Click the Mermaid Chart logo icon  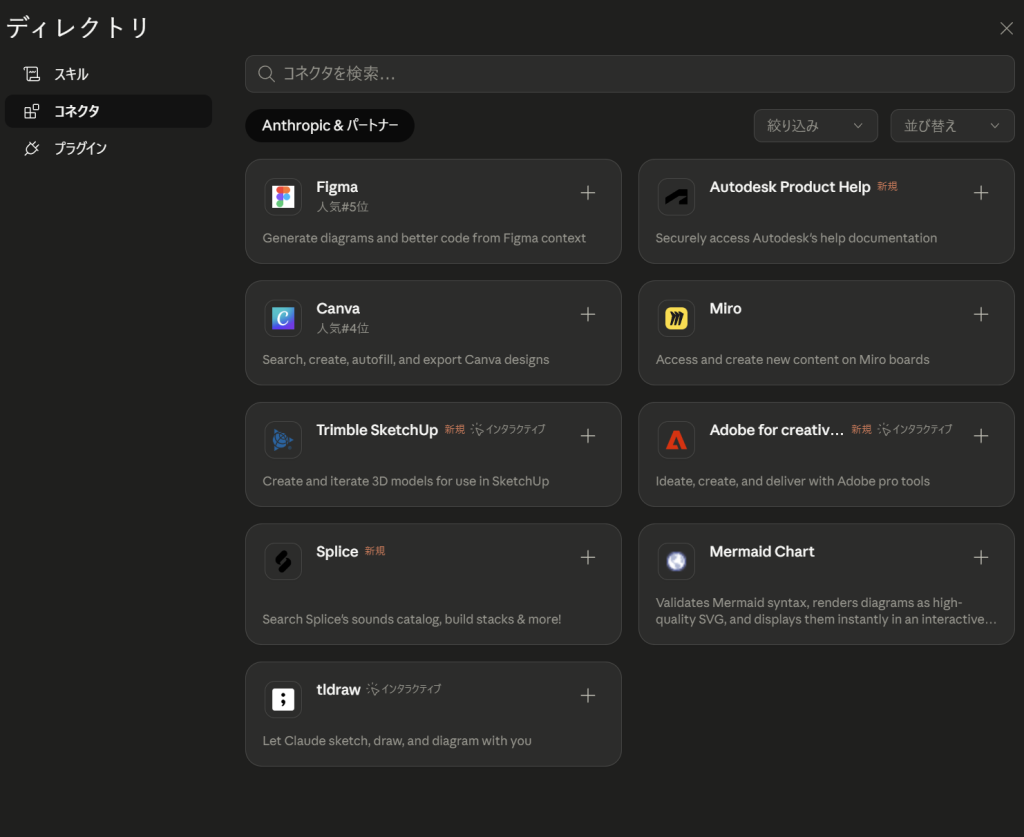676,562
